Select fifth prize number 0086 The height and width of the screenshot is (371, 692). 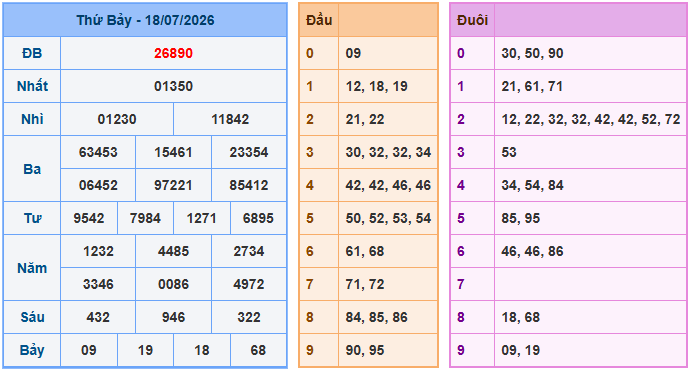(173, 284)
